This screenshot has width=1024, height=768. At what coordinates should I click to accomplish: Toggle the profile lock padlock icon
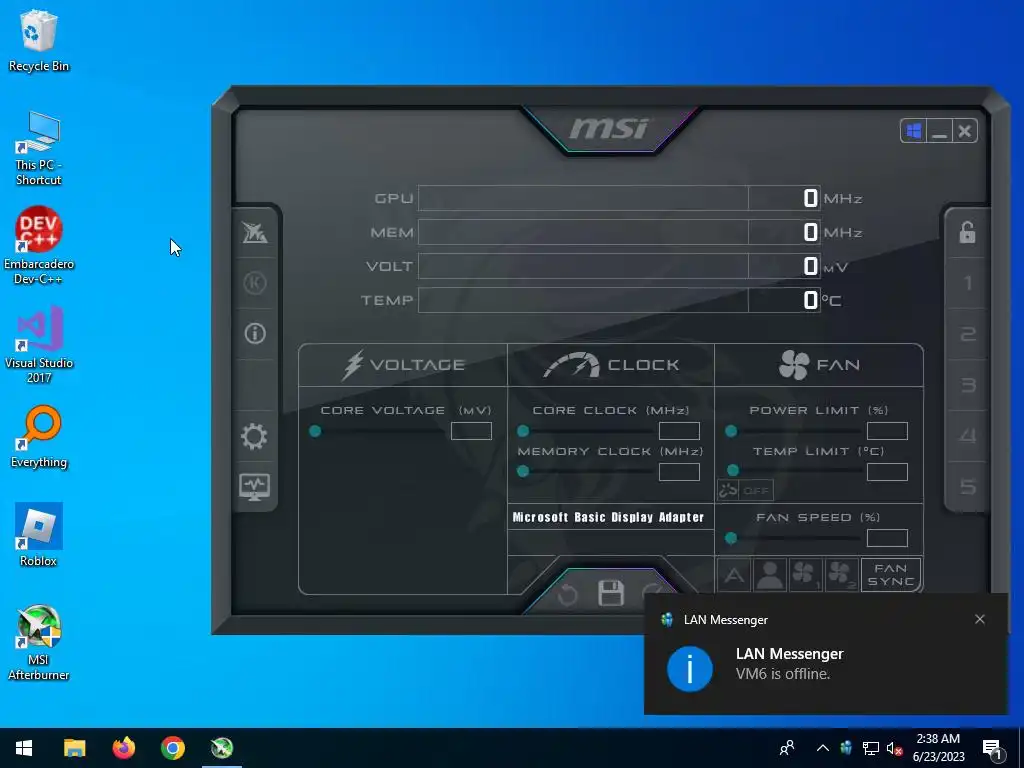click(x=967, y=232)
